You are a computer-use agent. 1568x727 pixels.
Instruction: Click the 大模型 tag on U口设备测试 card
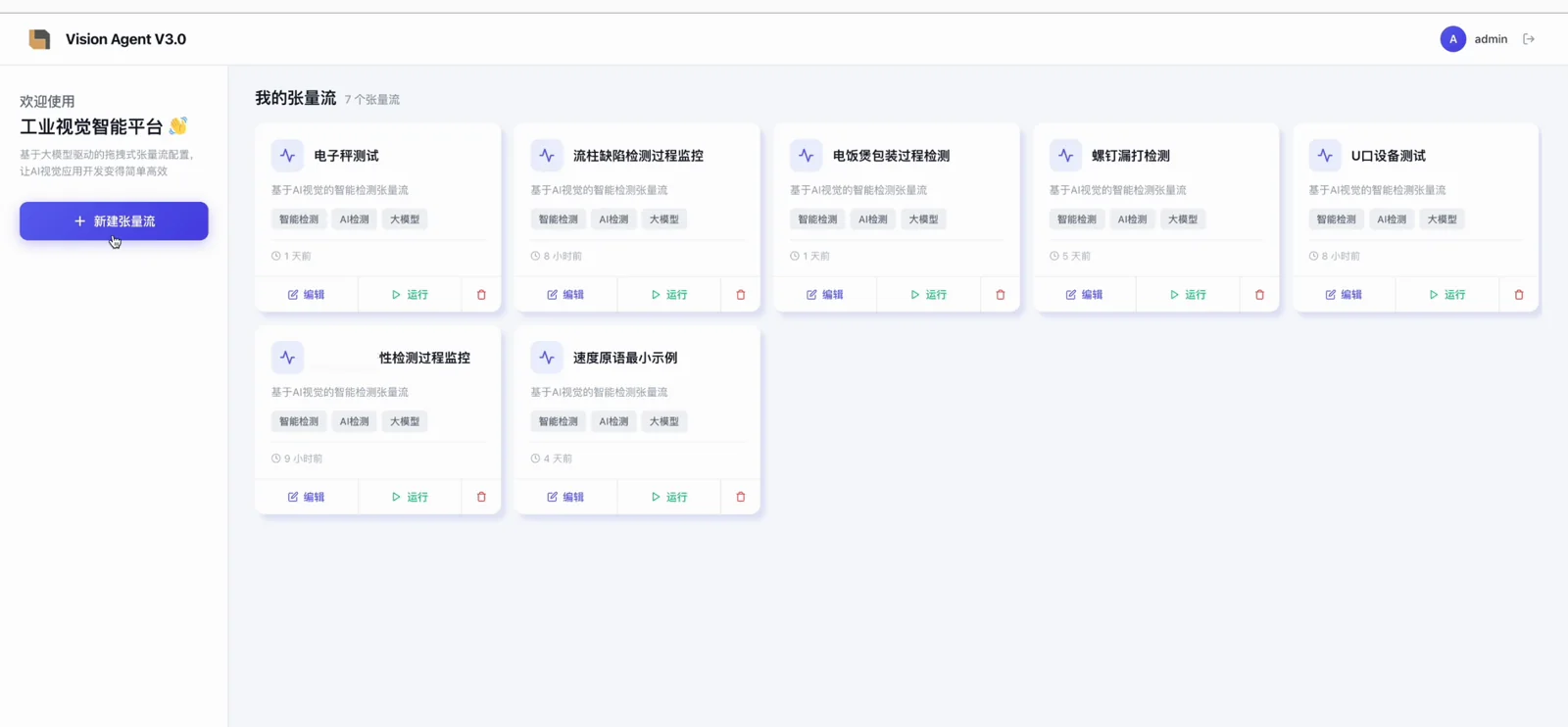click(1442, 219)
